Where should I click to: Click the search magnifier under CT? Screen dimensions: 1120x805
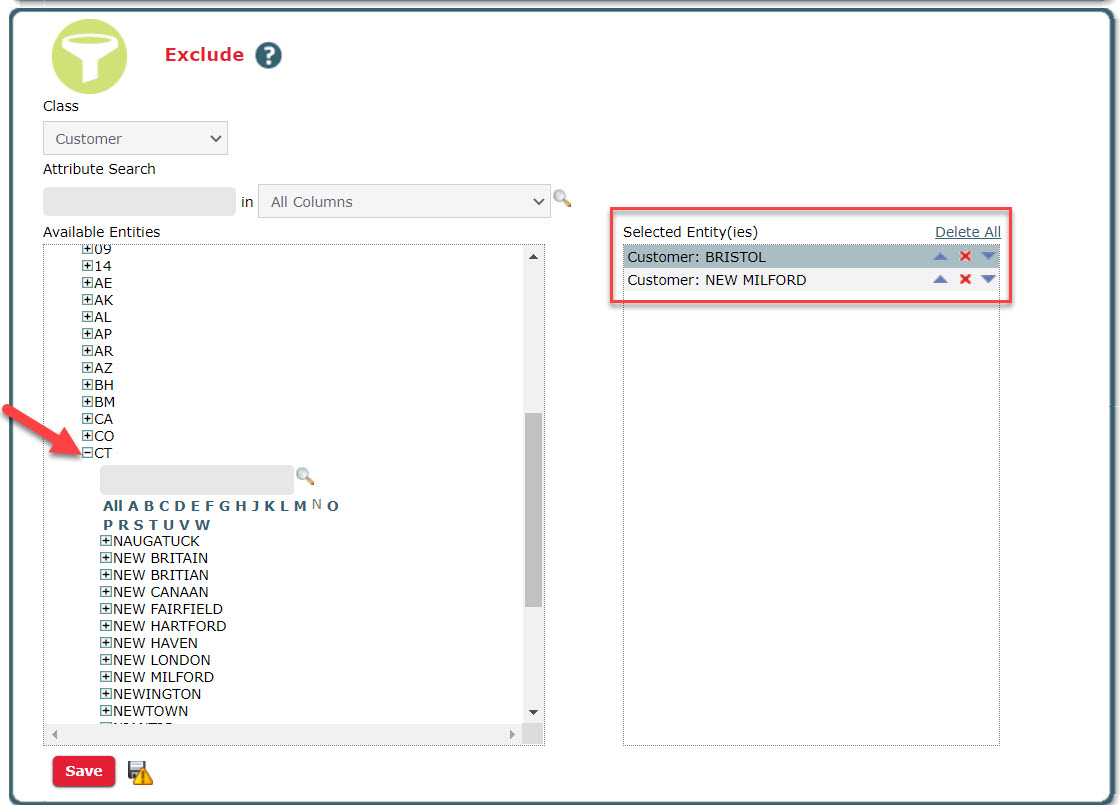click(305, 477)
